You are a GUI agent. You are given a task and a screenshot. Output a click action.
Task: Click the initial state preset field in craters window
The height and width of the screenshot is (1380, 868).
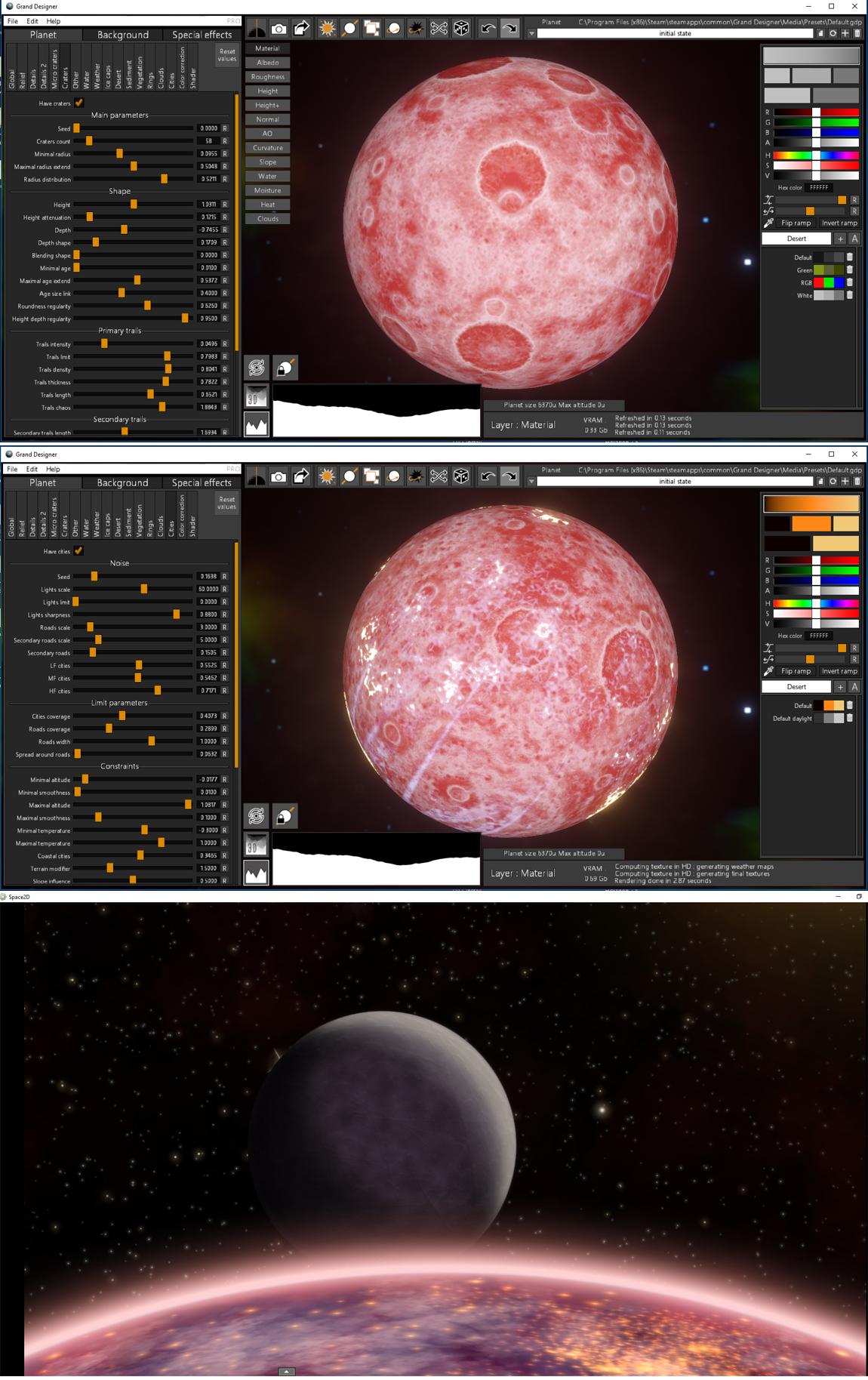[675, 33]
